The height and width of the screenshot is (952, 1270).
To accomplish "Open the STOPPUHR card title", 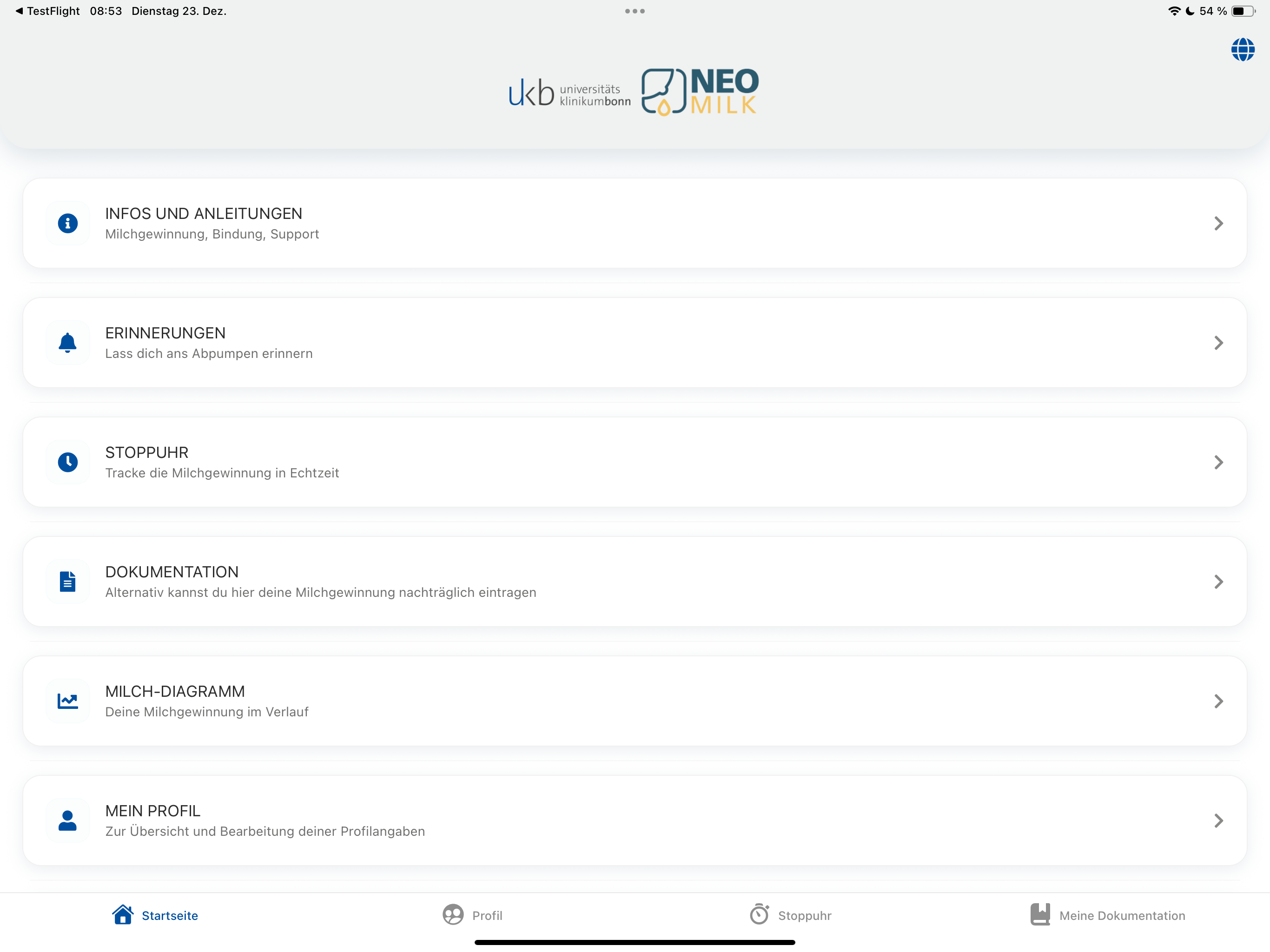I will pos(147,452).
